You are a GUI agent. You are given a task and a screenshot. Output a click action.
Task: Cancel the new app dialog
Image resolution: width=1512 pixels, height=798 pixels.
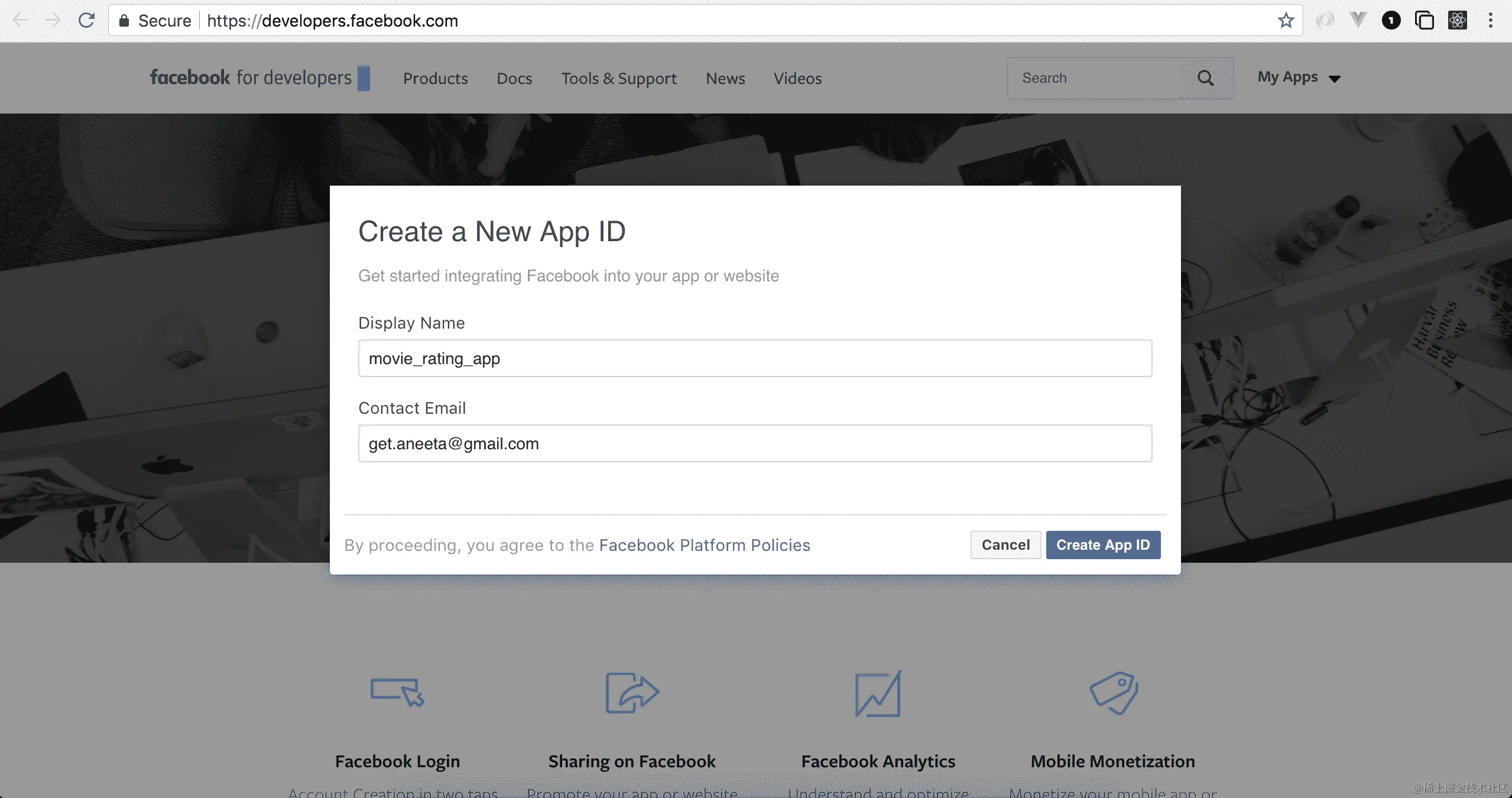[1005, 544]
